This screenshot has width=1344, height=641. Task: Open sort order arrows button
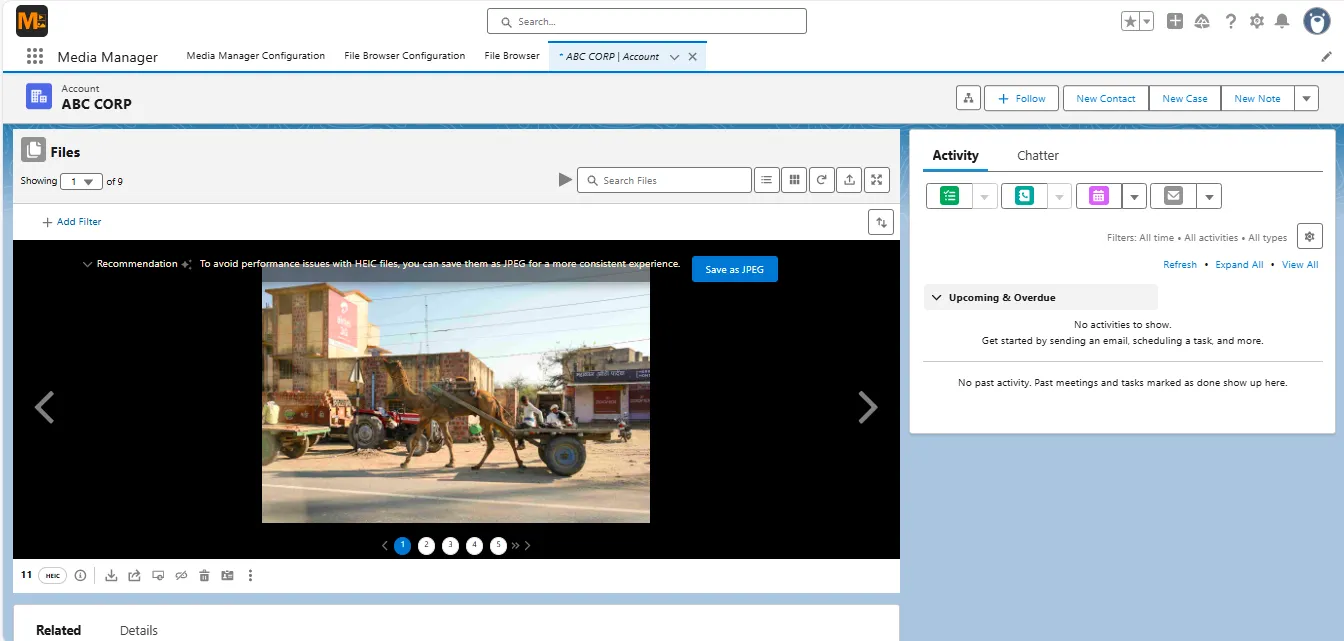880,222
